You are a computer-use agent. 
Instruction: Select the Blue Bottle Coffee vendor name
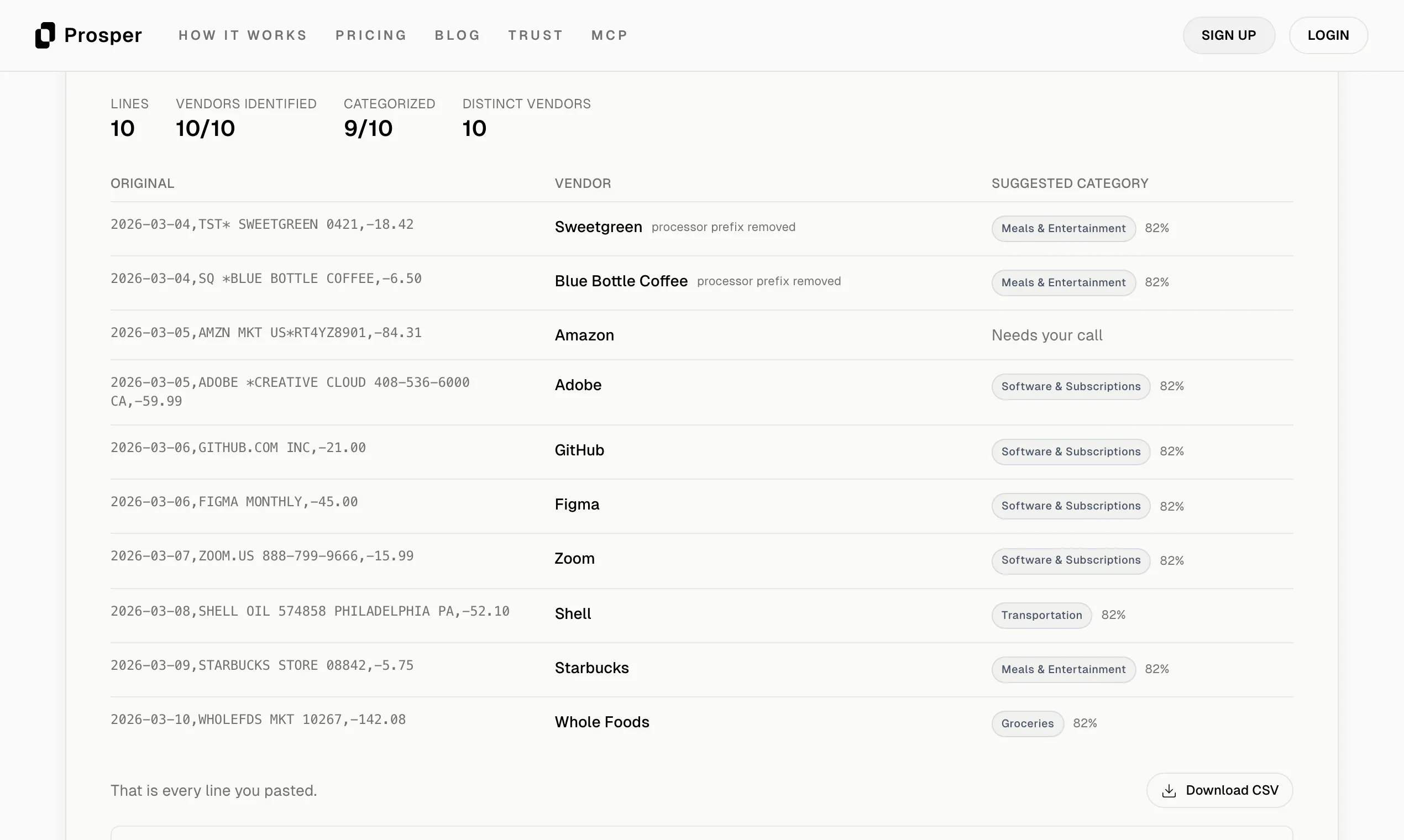[x=621, y=281]
